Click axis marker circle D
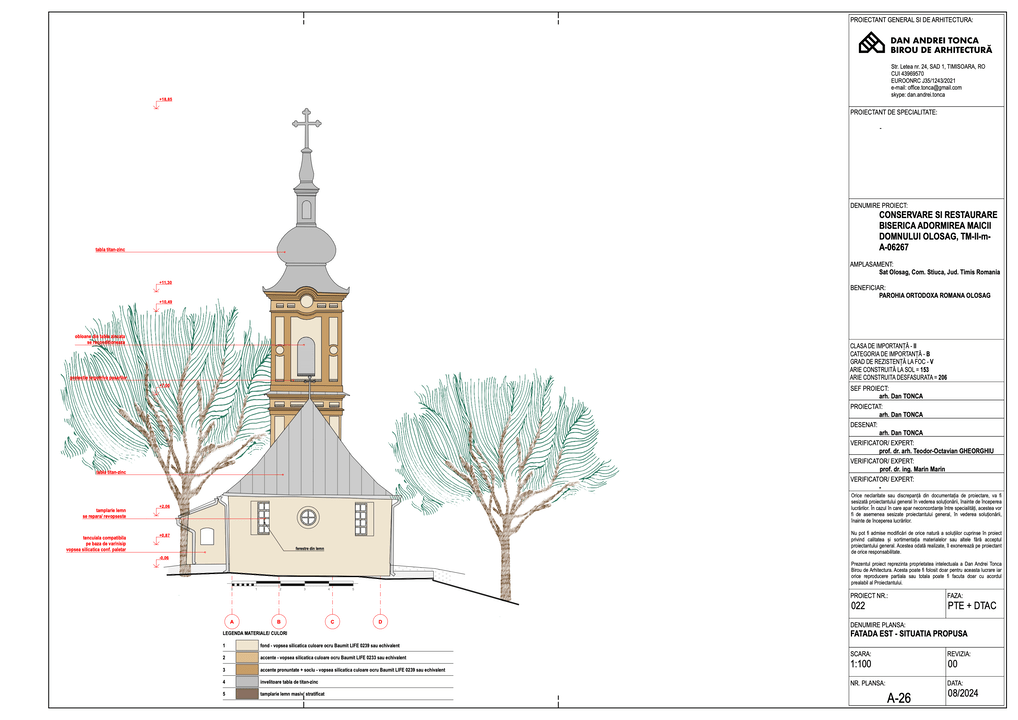This screenshot has width=1018, height=720. coord(380,621)
